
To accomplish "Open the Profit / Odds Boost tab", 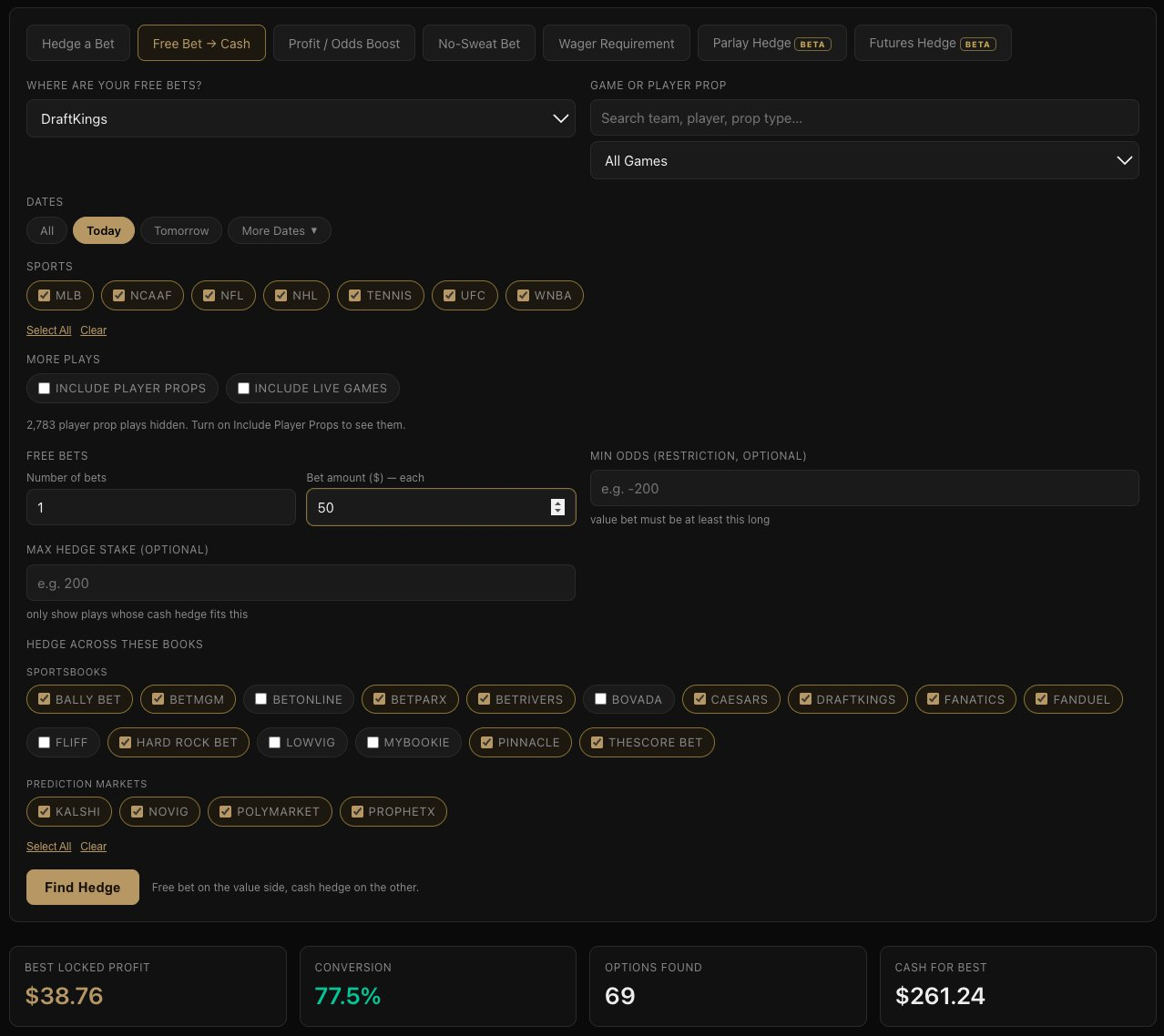I will (x=344, y=43).
